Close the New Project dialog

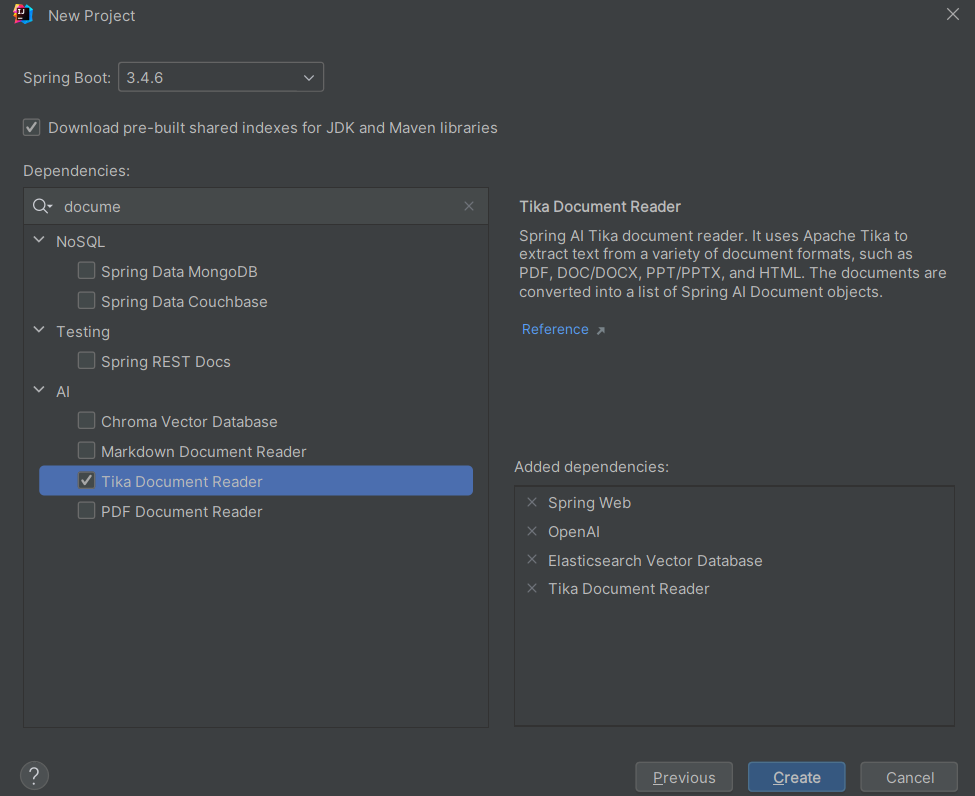(x=953, y=14)
